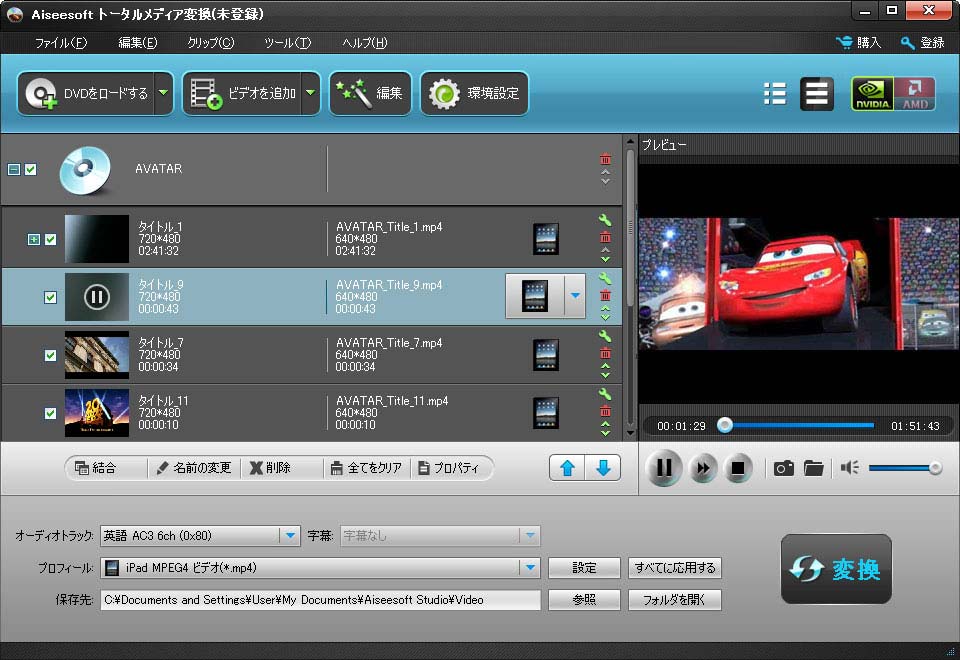Click iPad profile icon for AVATAR_Title_7.mp4

546,355
